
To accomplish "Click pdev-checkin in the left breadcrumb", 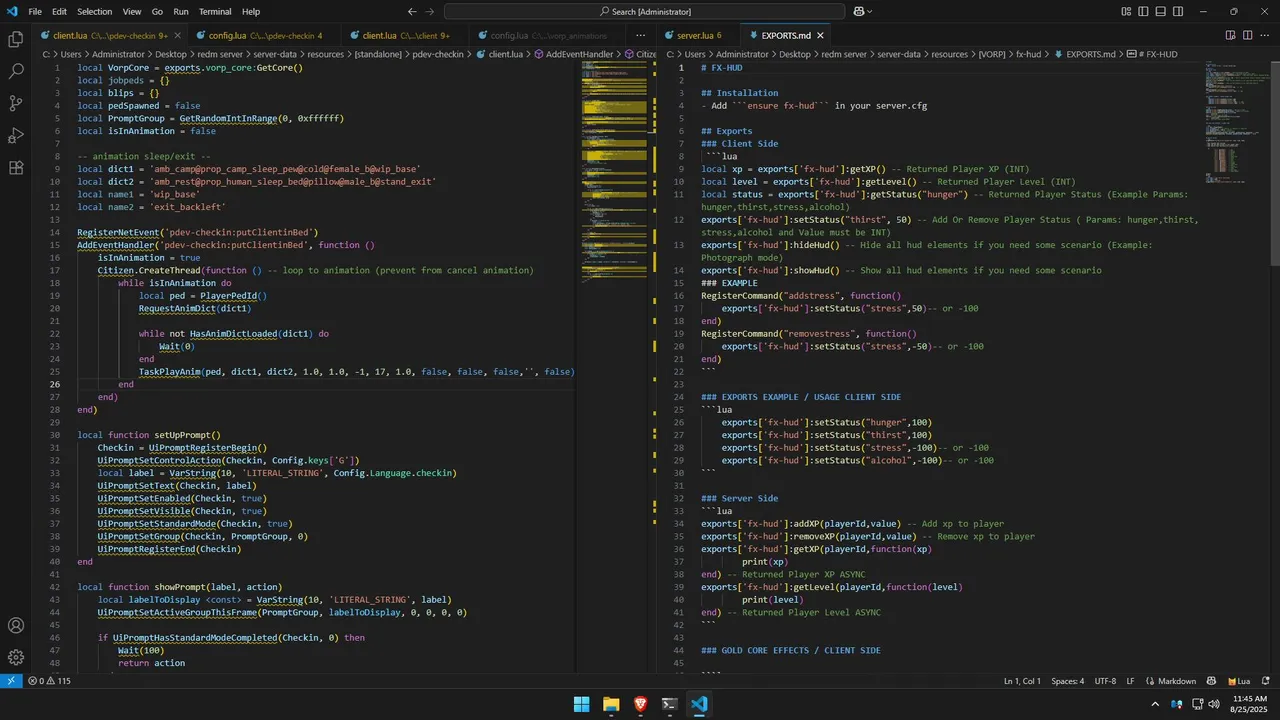I will [438, 54].
